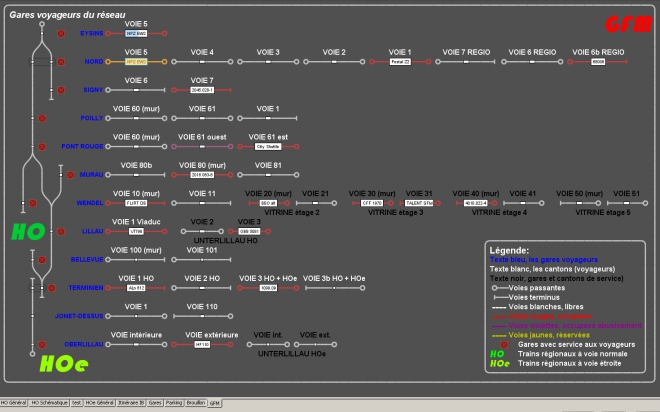Viewport: 660px width, 412px height.
Task: Click the red X marker beside PONT ROUGE
Action: 42,146
